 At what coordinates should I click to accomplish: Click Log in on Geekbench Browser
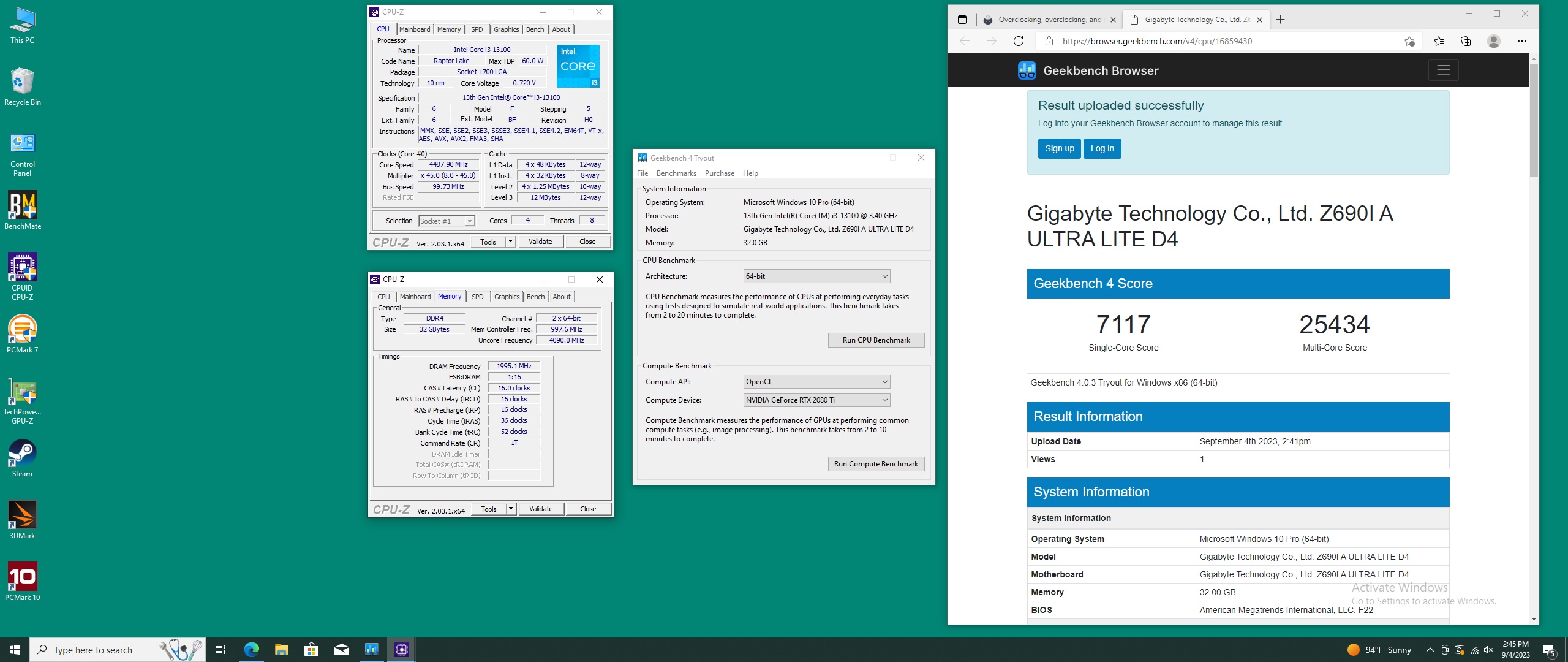pyautogui.click(x=1102, y=148)
